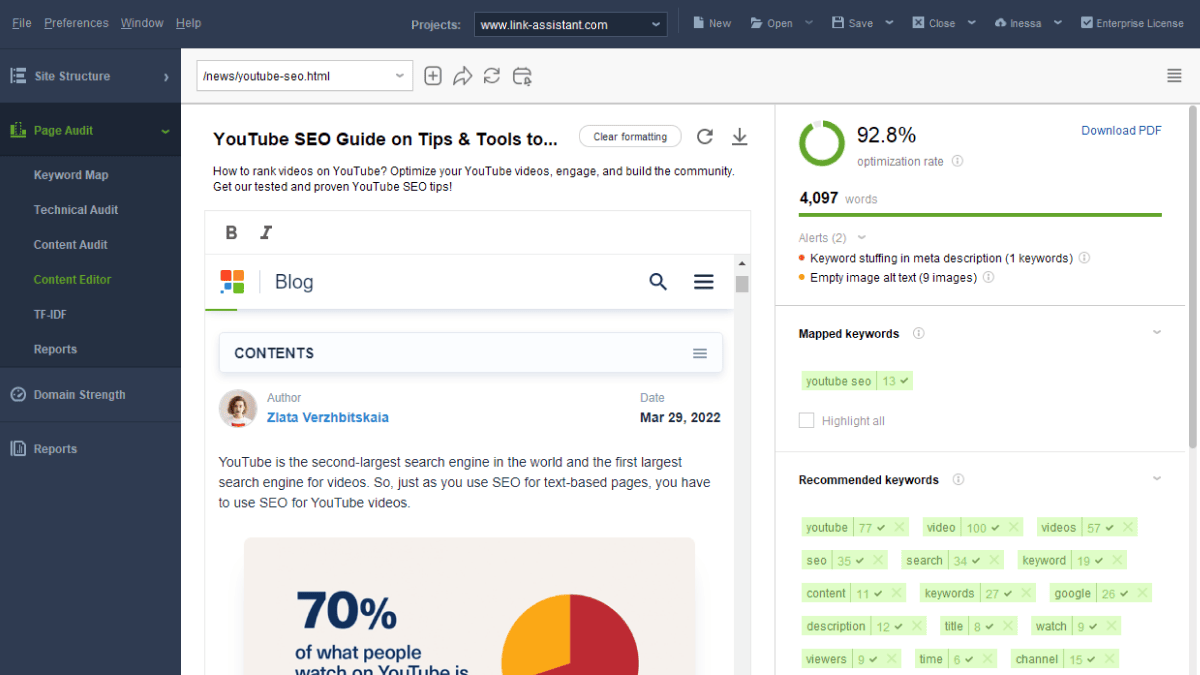Click the refresh icon beside the share arrow
This screenshot has height=675, width=1200.
(491, 76)
